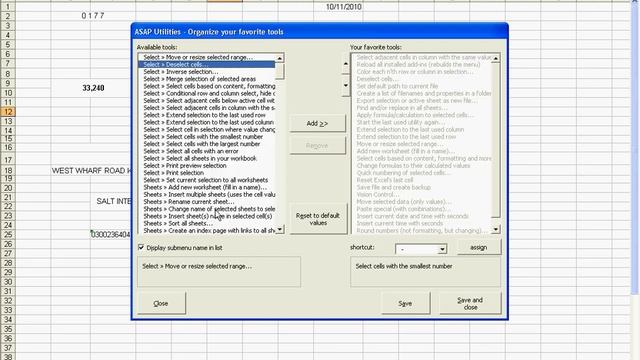Click the Save button
The width and height of the screenshot is (640, 360).
(405, 303)
